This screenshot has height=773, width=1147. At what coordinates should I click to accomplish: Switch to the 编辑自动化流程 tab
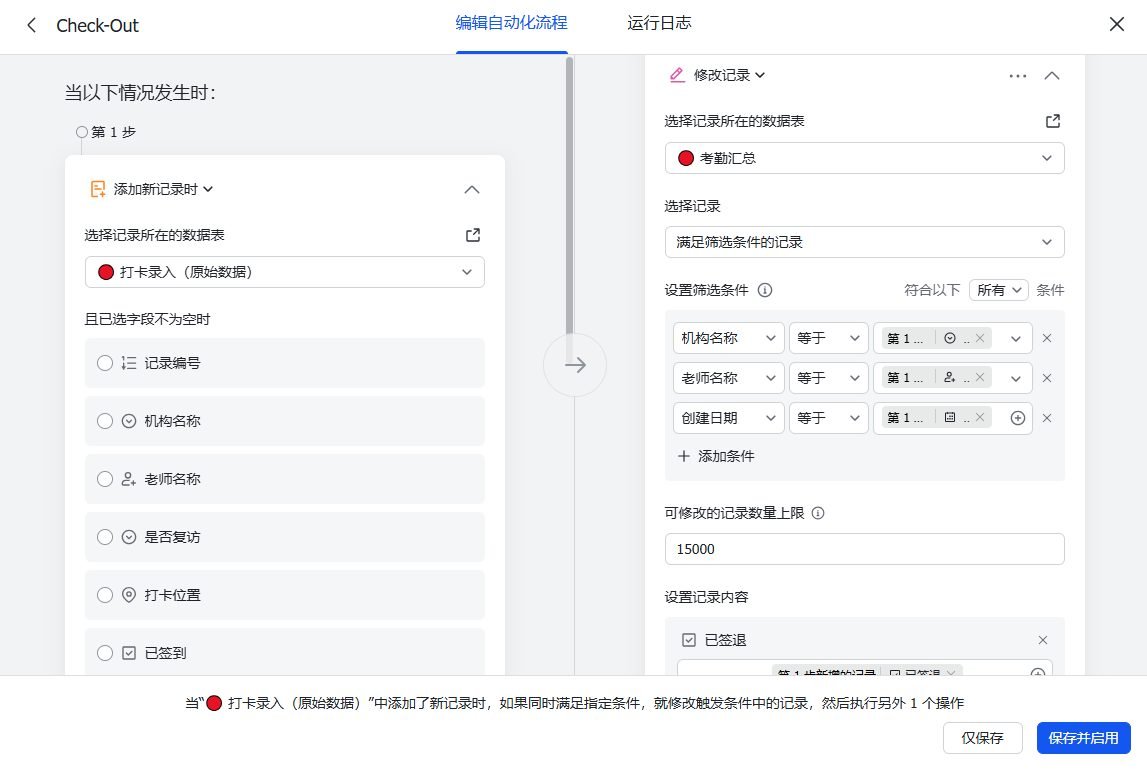tap(511, 23)
